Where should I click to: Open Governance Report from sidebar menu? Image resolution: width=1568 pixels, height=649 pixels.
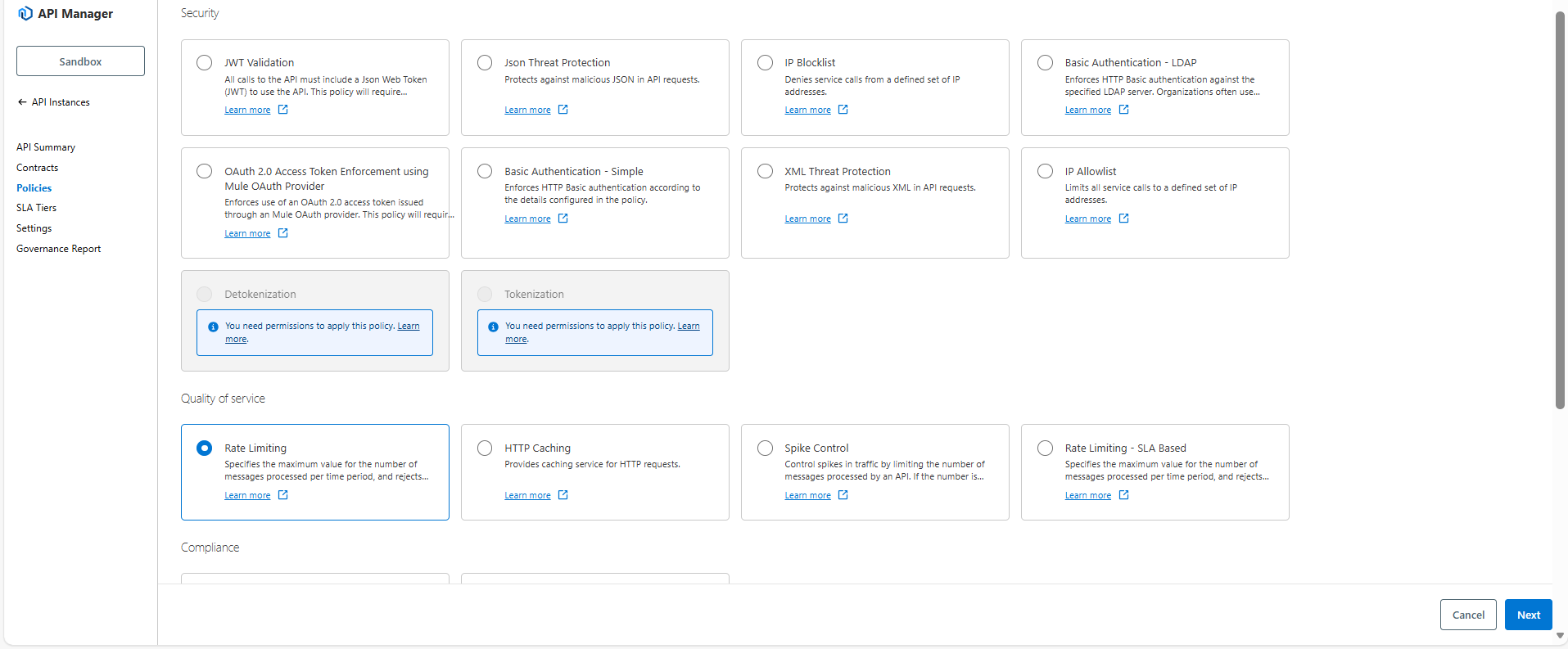[58, 249]
